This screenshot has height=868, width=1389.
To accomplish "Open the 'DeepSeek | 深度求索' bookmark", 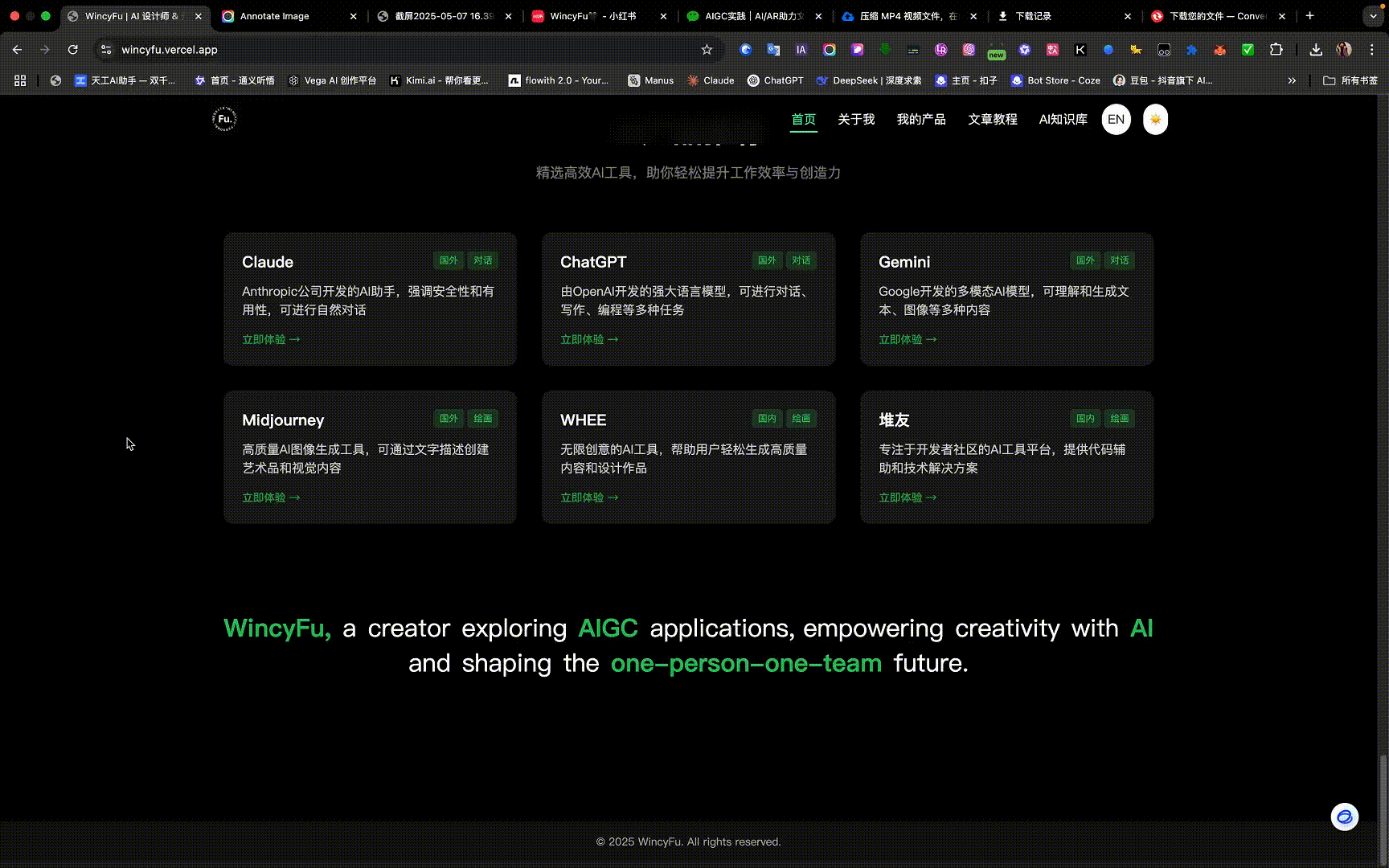I will [869, 80].
